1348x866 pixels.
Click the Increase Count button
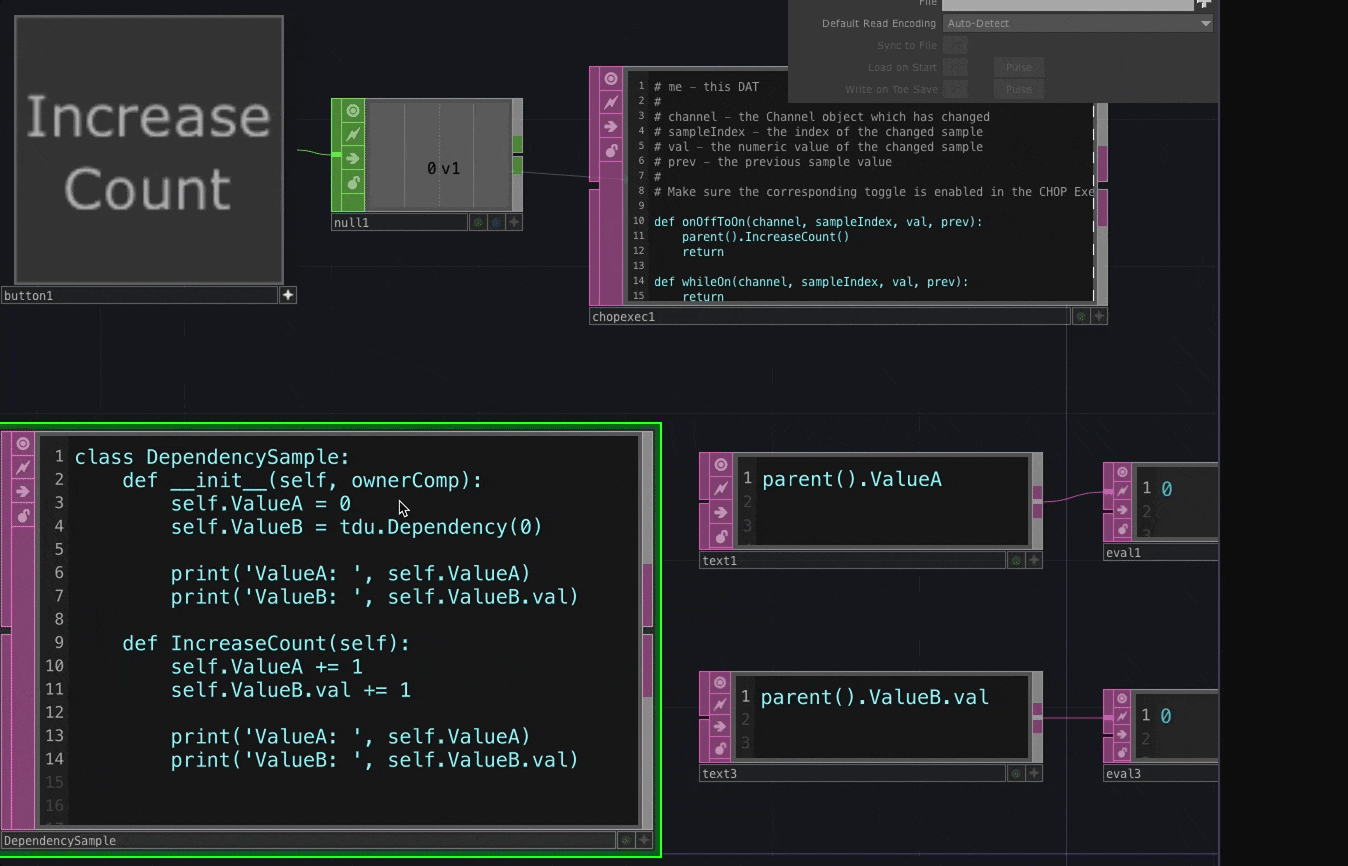tap(148, 150)
